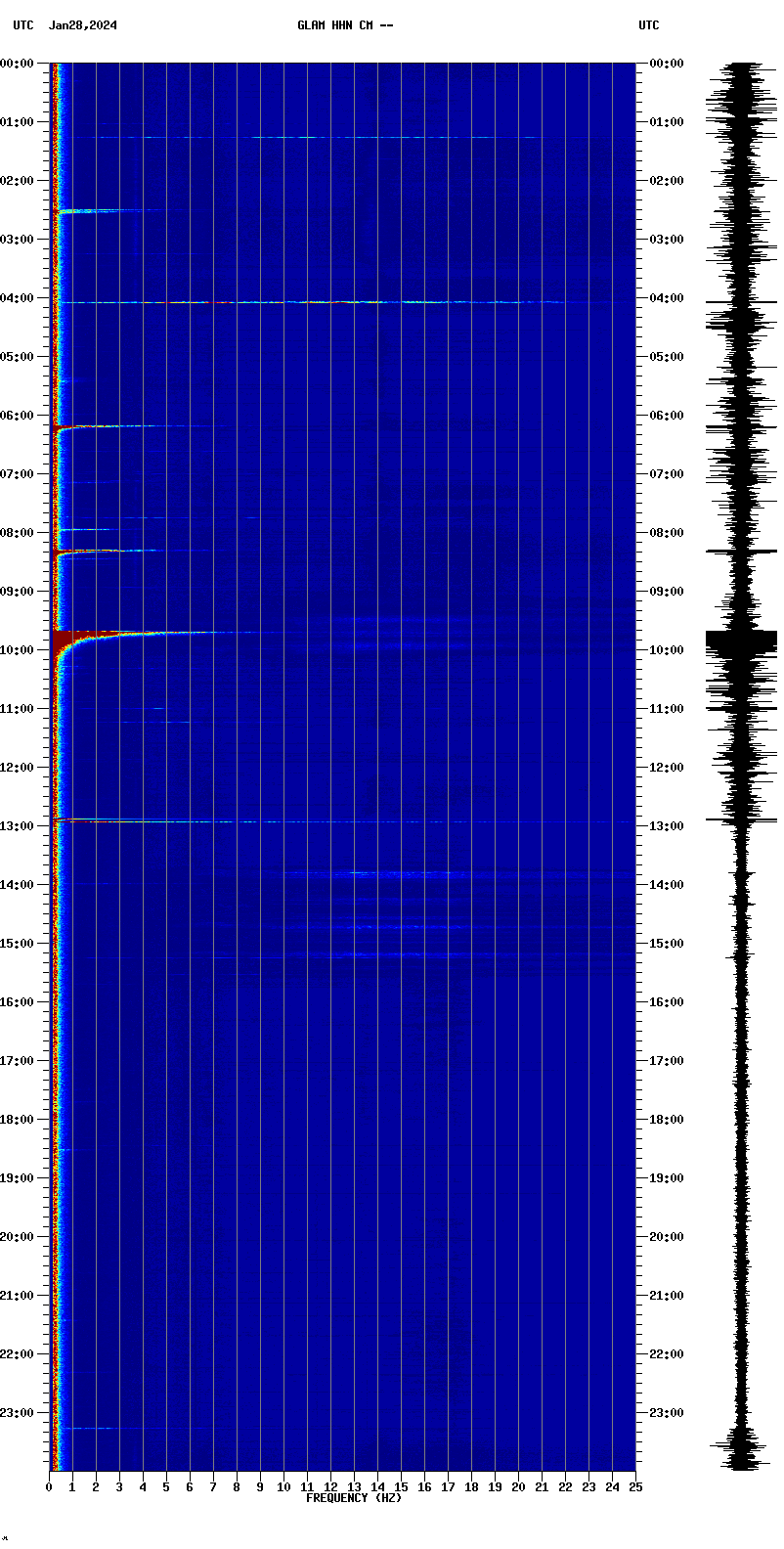Select the 10:00 label on left time axis
The width and height of the screenshot is (784, 1549).
[x=18, y=650]
